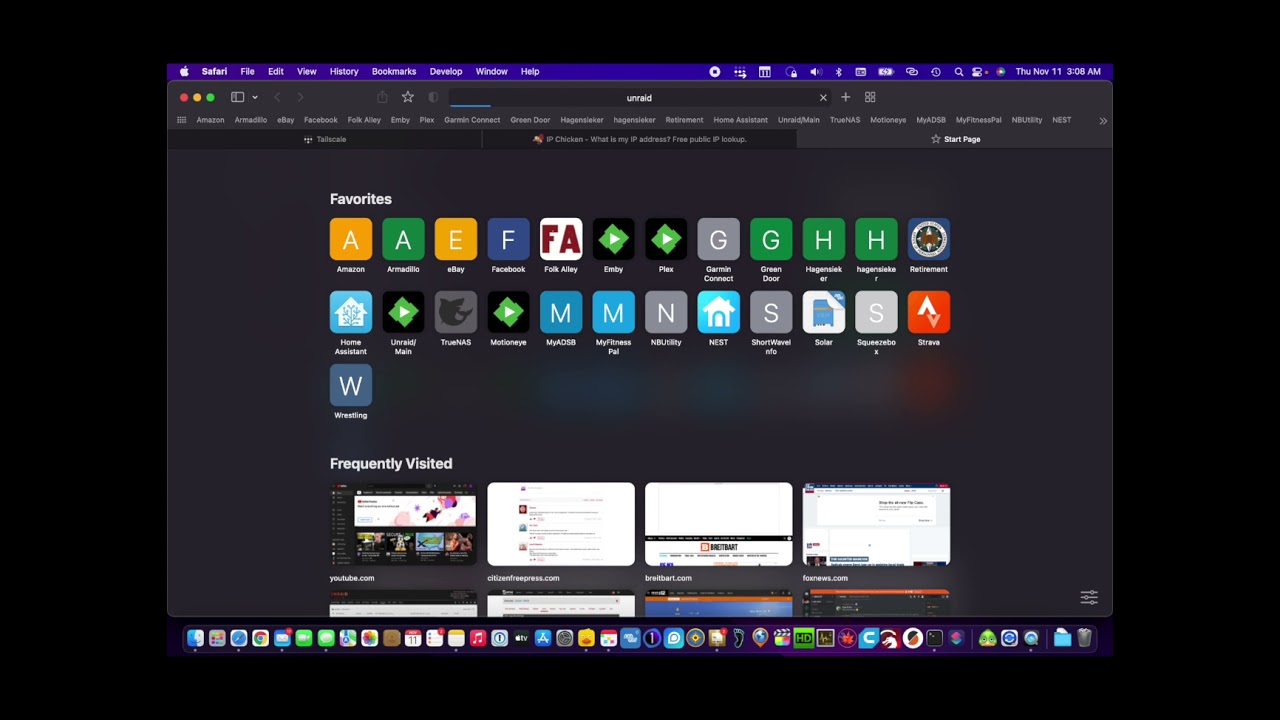Open the Squeezebox favorite tile

(x=876, y=313)
